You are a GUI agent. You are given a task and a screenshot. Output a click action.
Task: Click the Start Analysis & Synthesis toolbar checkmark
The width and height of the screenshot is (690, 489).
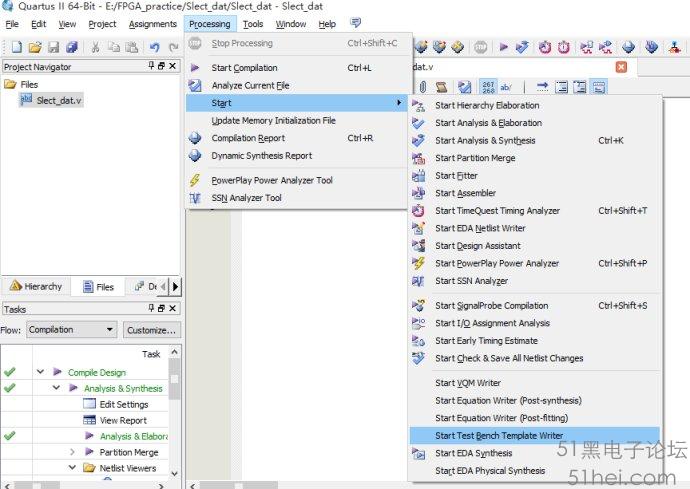[522, 47]
